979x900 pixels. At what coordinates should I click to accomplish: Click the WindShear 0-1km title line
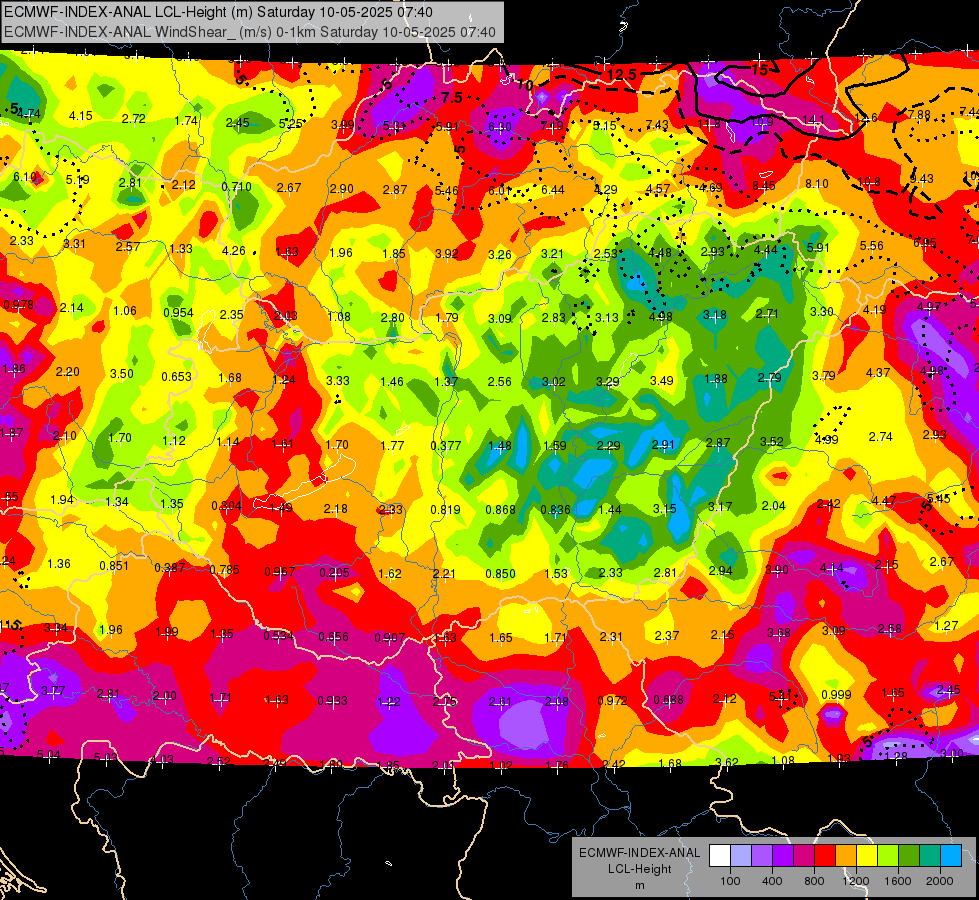click(250, 32)
